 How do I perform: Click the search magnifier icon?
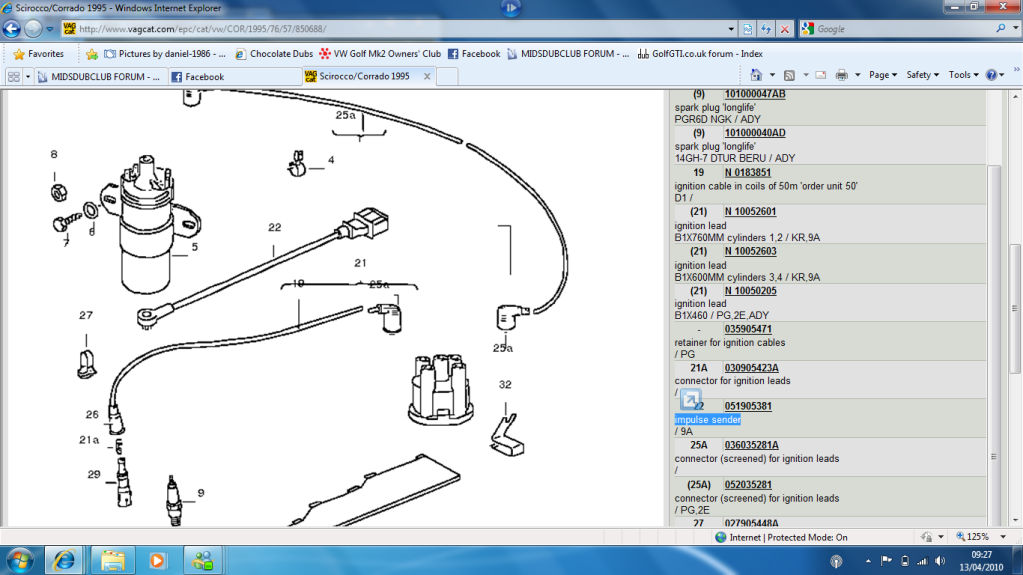pyautogui.click(x=1001, y=29)
